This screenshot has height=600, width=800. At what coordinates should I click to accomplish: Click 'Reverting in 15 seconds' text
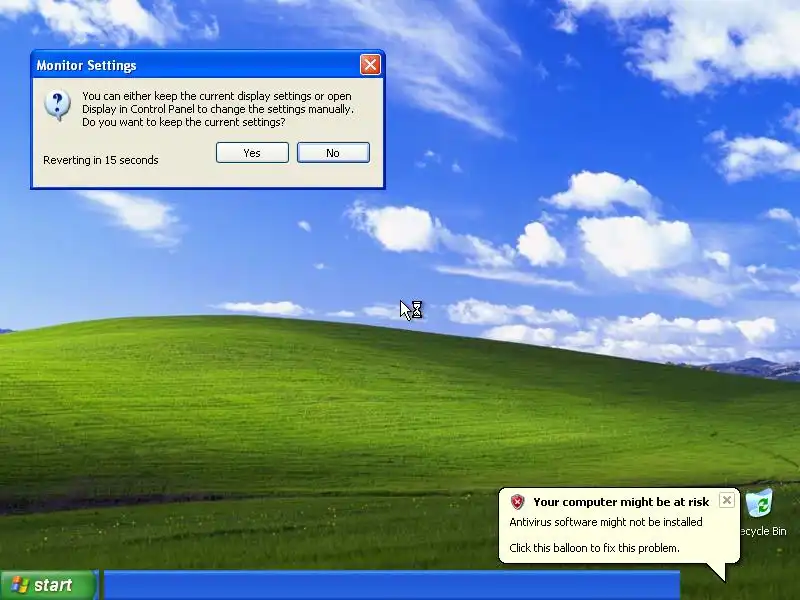[x=101, y=160]
